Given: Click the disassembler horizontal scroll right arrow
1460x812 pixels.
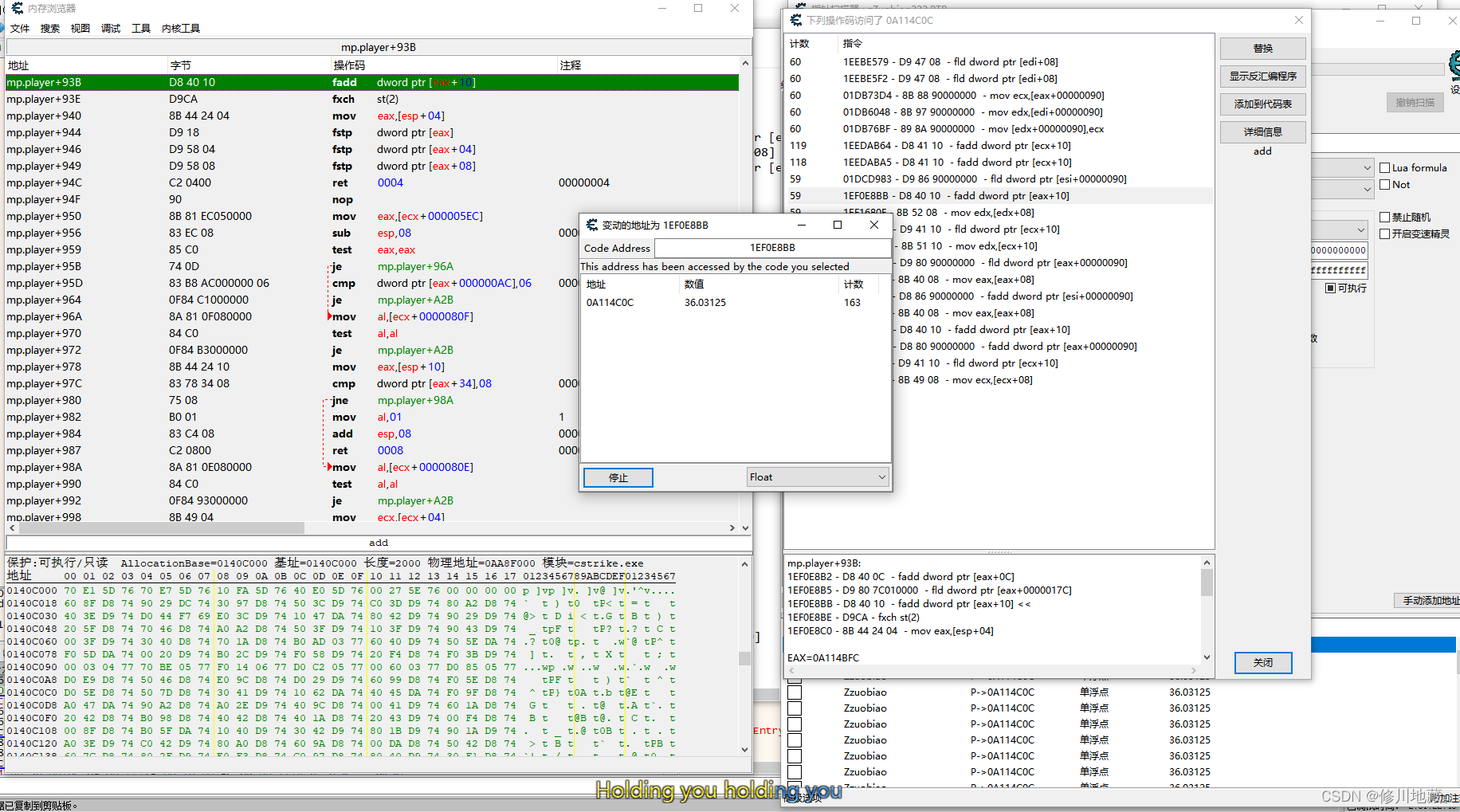Looking at the screenshot, I should (732, 528).
